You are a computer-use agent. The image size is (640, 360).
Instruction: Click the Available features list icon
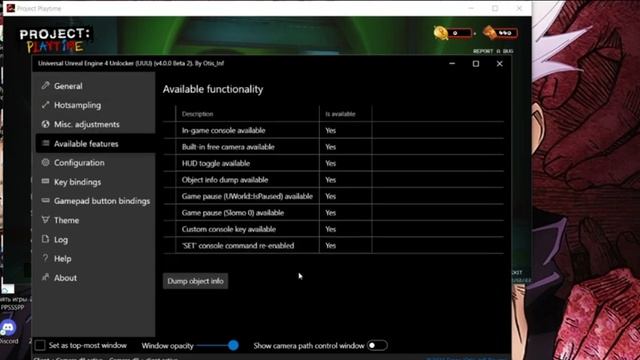45,143
